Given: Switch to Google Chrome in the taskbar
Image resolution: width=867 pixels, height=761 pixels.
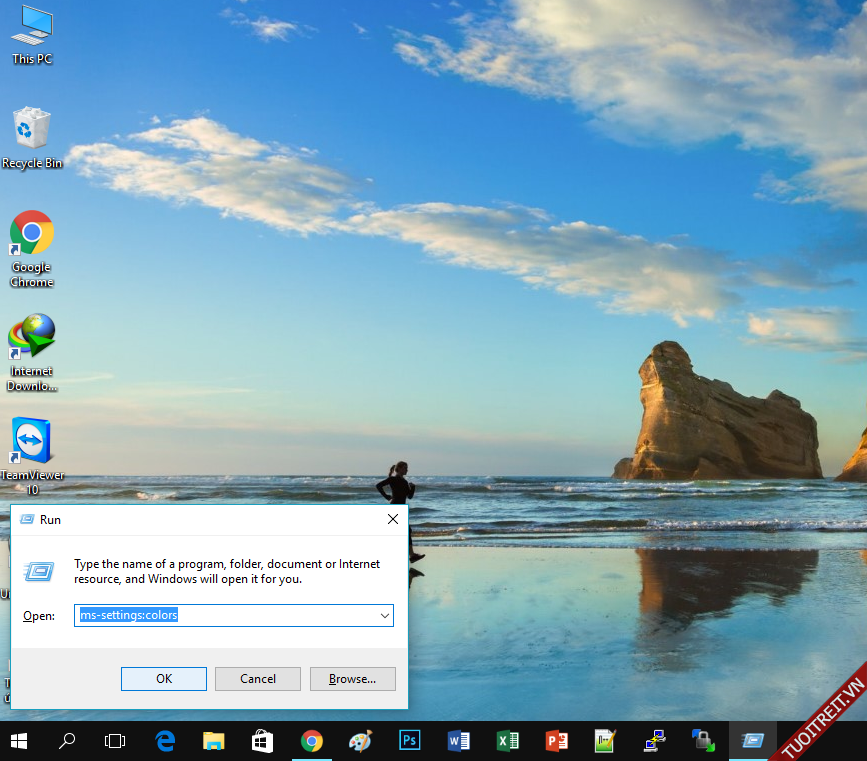Looking at the screenshot, I should click(312, 741).
